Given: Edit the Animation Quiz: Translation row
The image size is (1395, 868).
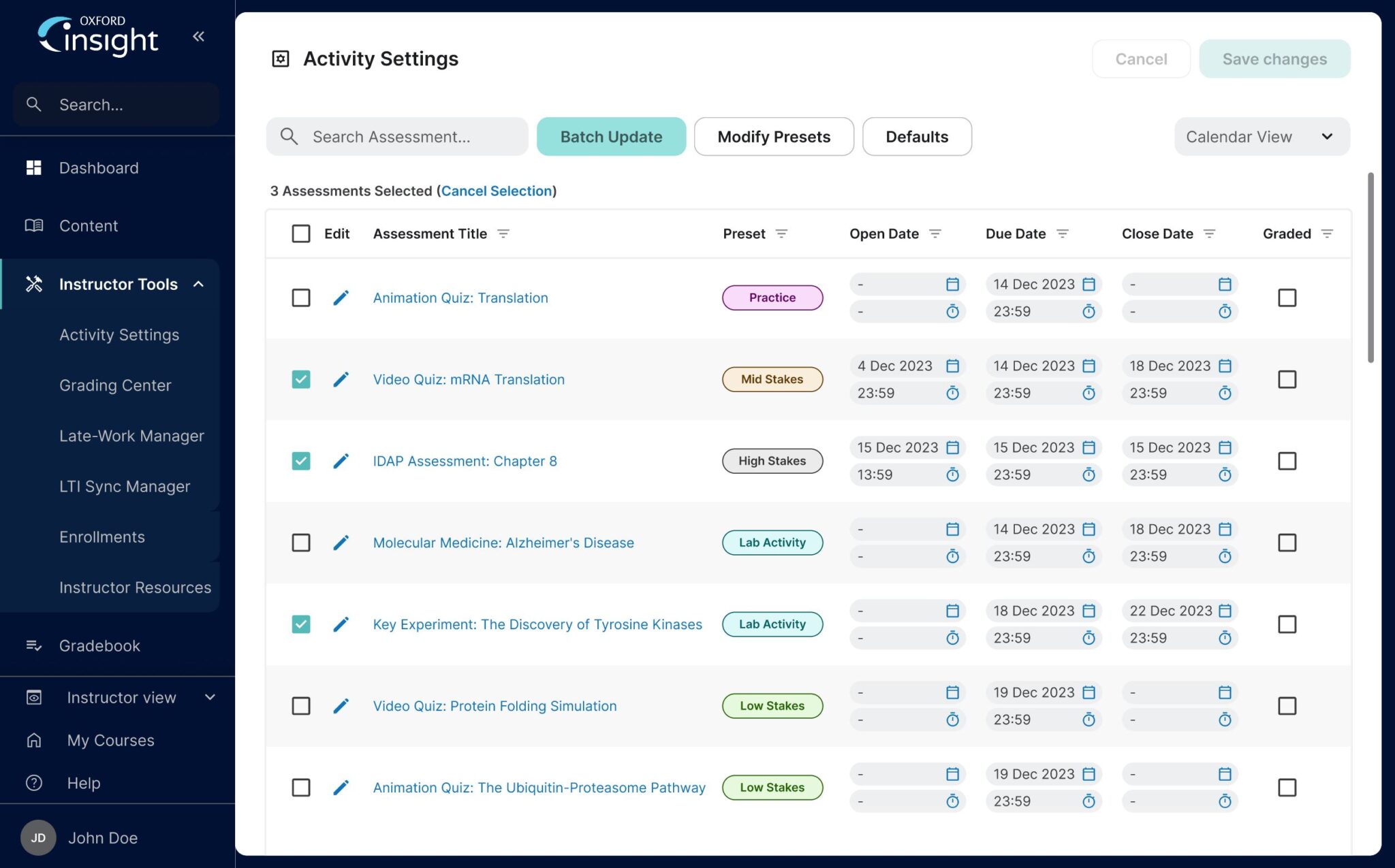Looking at the screenshot, I should point(341,298).
